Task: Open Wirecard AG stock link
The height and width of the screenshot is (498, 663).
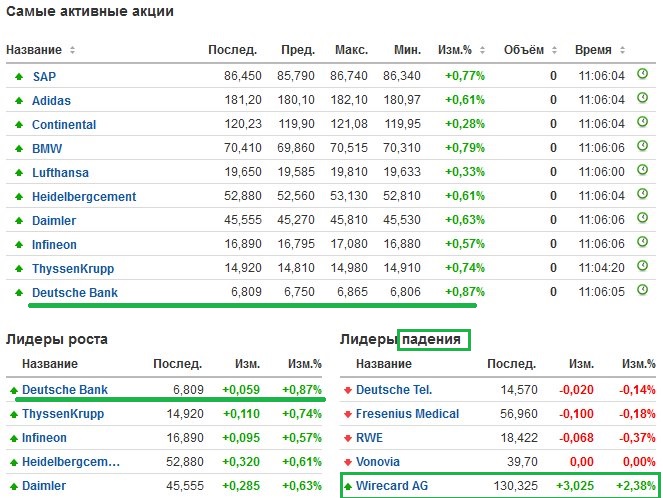Action: coord(392,486)
